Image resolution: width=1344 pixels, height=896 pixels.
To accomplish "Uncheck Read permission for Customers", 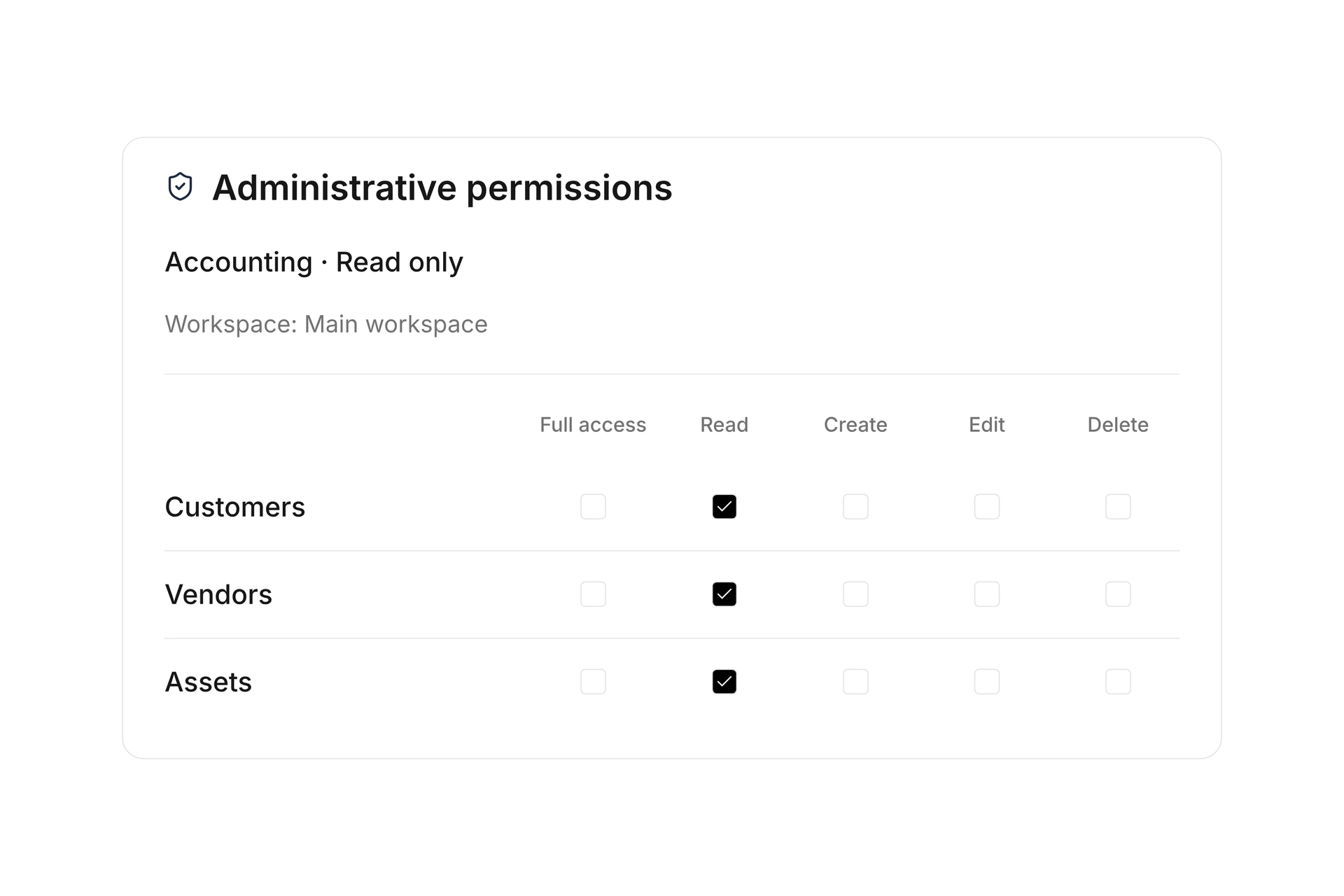I will point(724,507).
